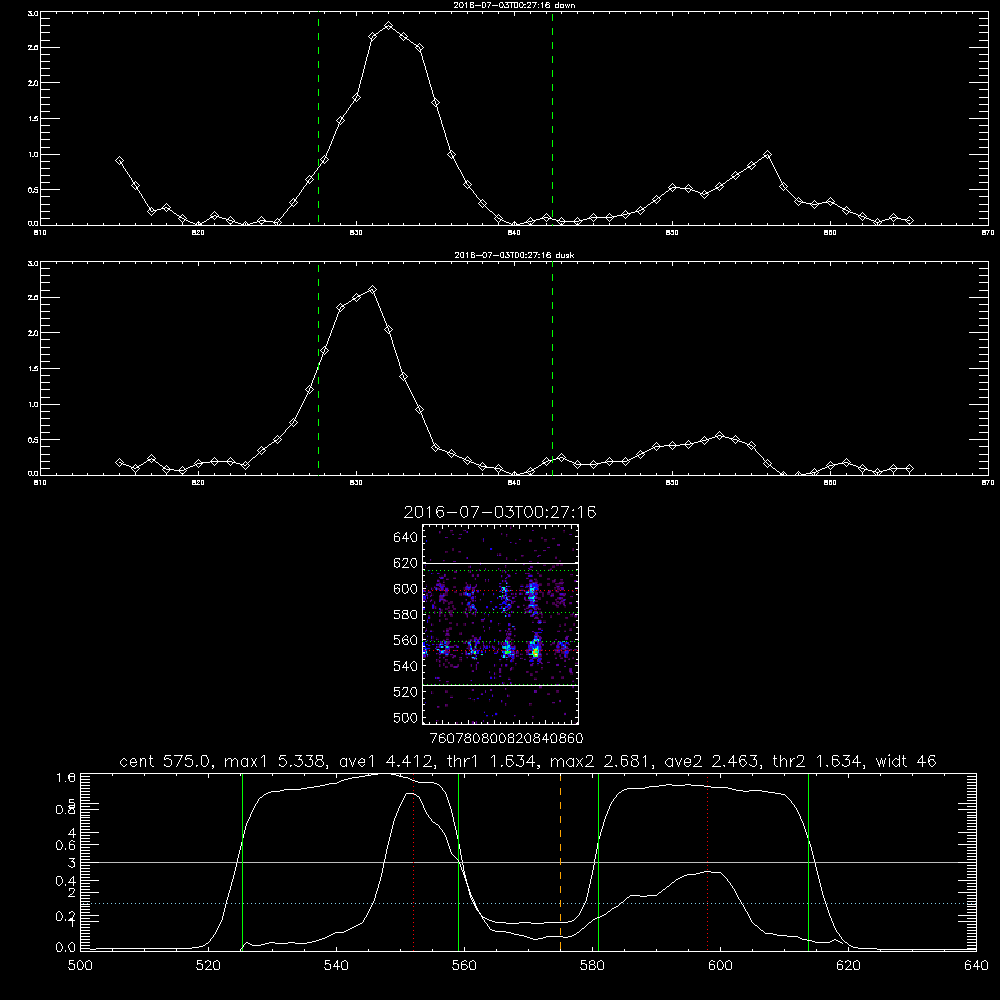Image resolution: width=1000 pixels, height=1000 pixels.
Task: Click the green vertical line near 525 in bottom plot
Action: coord(242,862)
